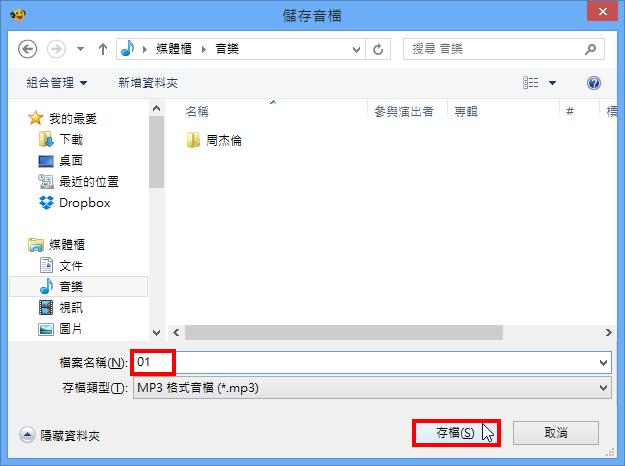The height and width of the screenshot is (466, 625).
Task: Expand the view options dropdown arrow
Action: click(552, 83)
